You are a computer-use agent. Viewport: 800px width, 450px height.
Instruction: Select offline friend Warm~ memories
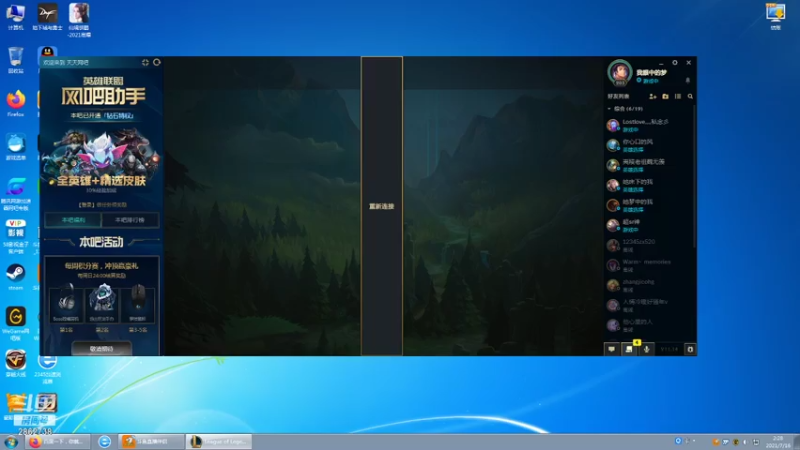[649, 265]
